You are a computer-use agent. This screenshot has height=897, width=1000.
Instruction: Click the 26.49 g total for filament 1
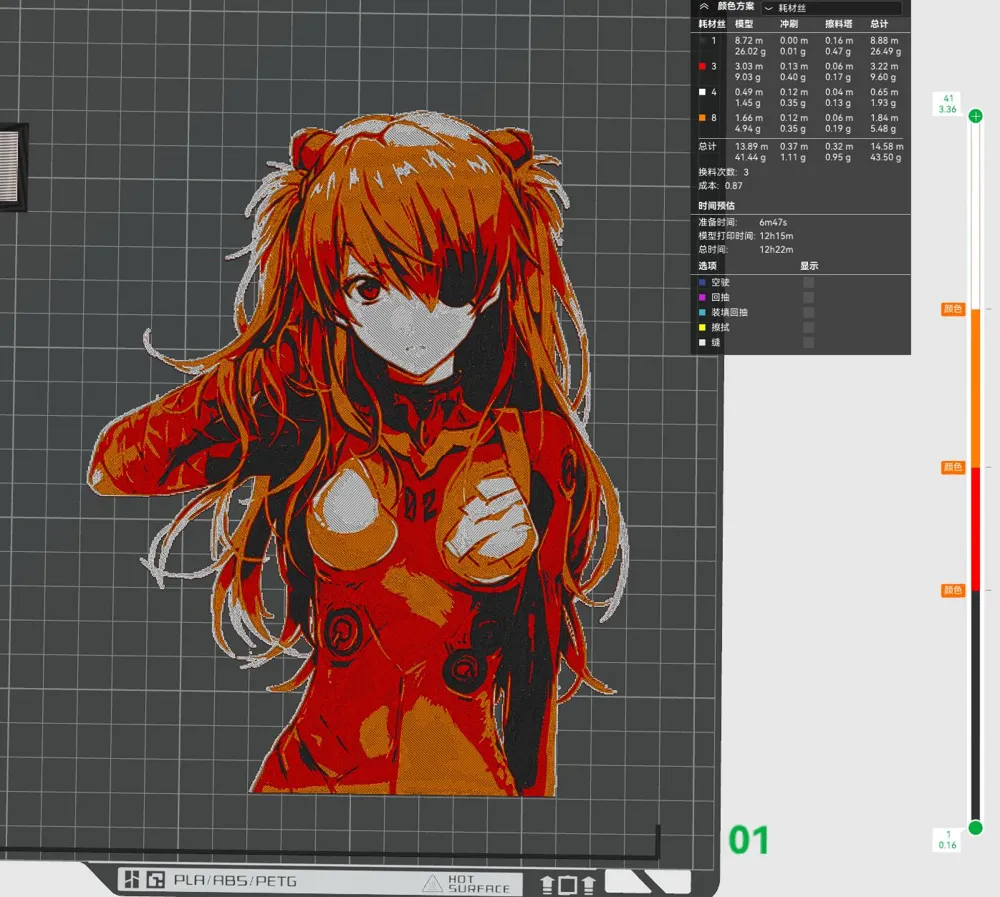click(x=885, y=51)
